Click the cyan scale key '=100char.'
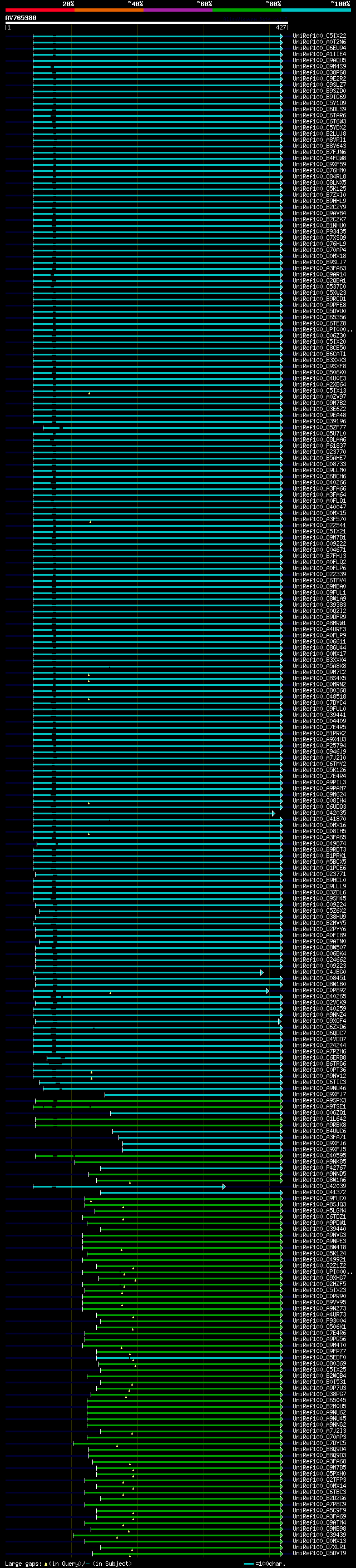The height and width of the screenshot is (1568, 356). click(264, 1564)
